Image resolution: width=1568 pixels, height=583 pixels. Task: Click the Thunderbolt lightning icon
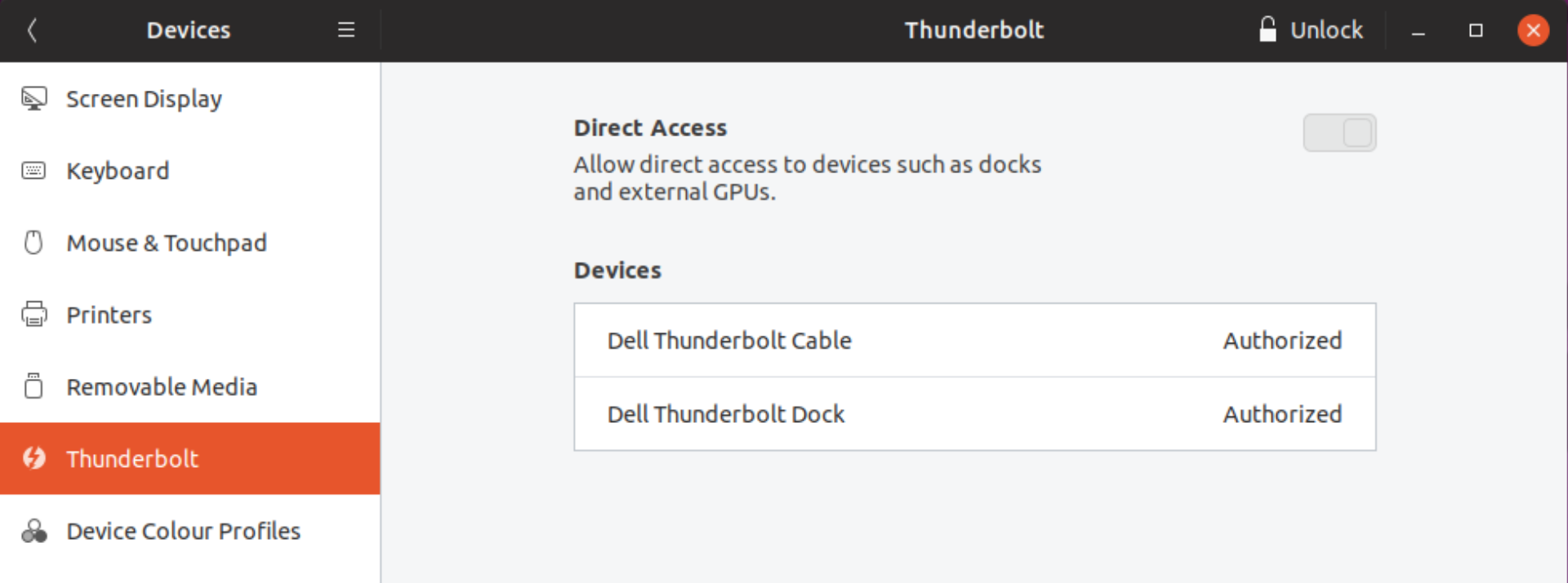pyautogui.click(x=33, y=458)
